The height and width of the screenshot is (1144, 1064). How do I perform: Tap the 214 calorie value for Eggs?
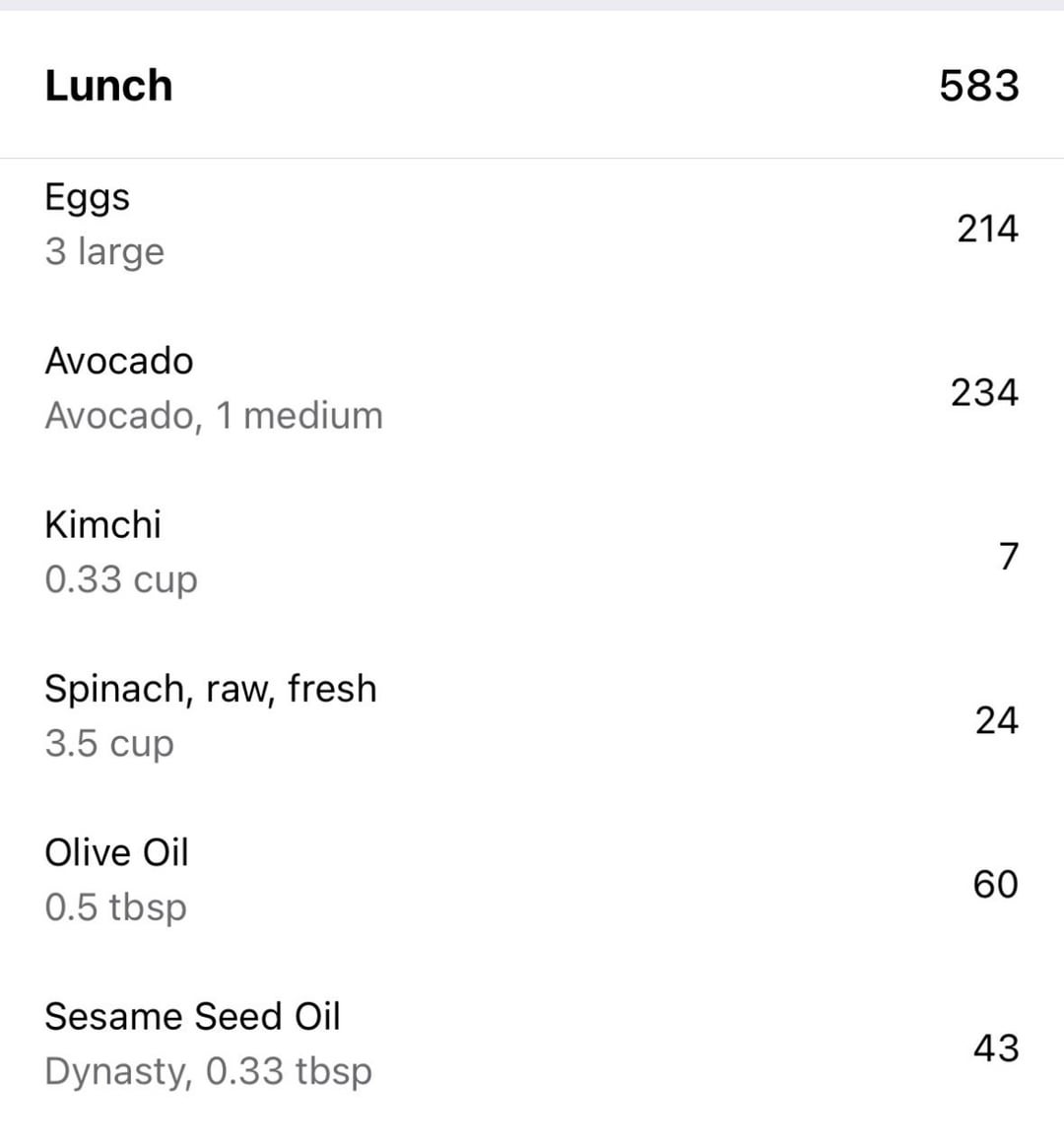(987, 229)
